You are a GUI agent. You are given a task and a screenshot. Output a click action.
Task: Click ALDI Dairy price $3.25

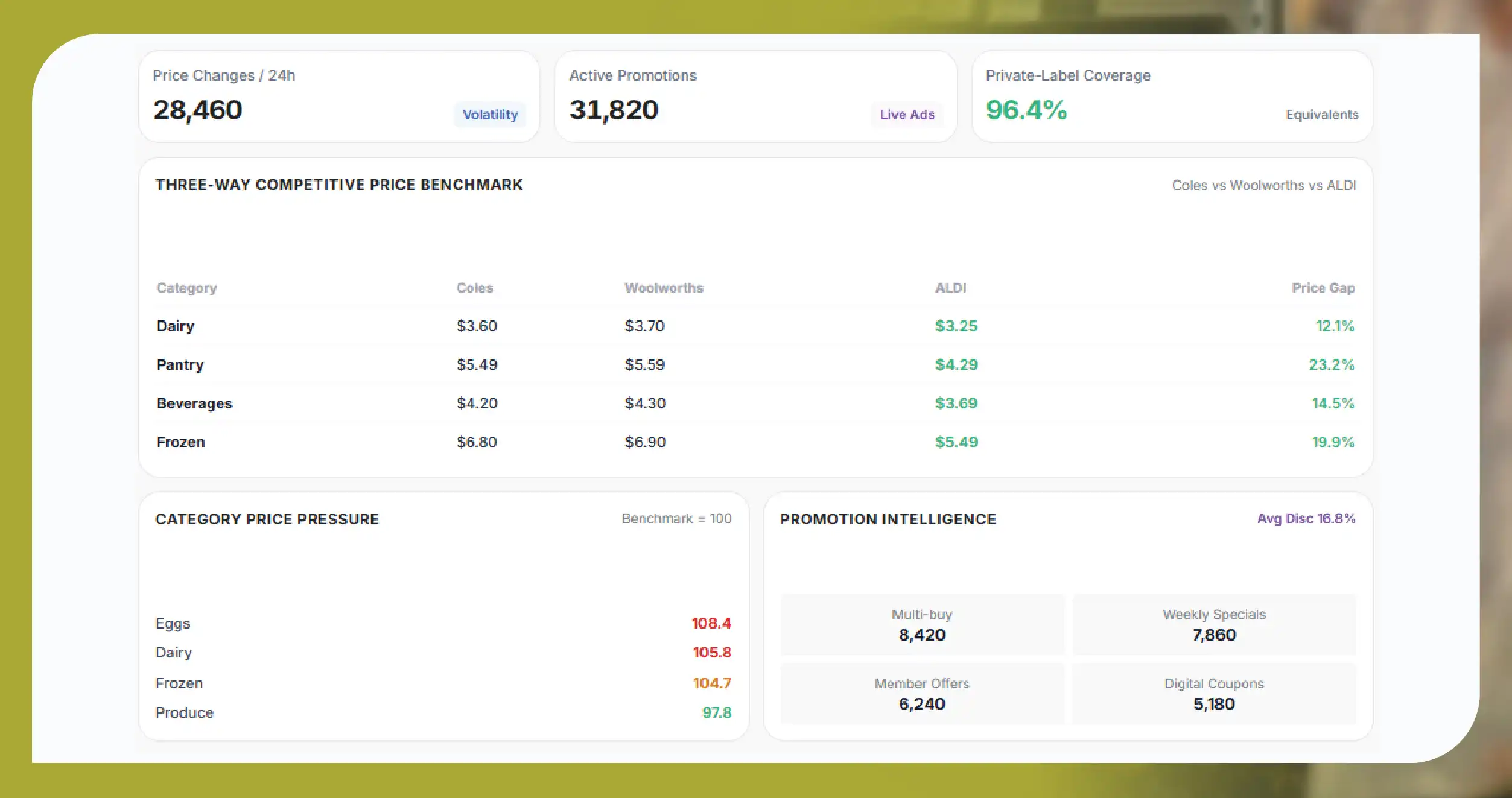tap(956, 326)
